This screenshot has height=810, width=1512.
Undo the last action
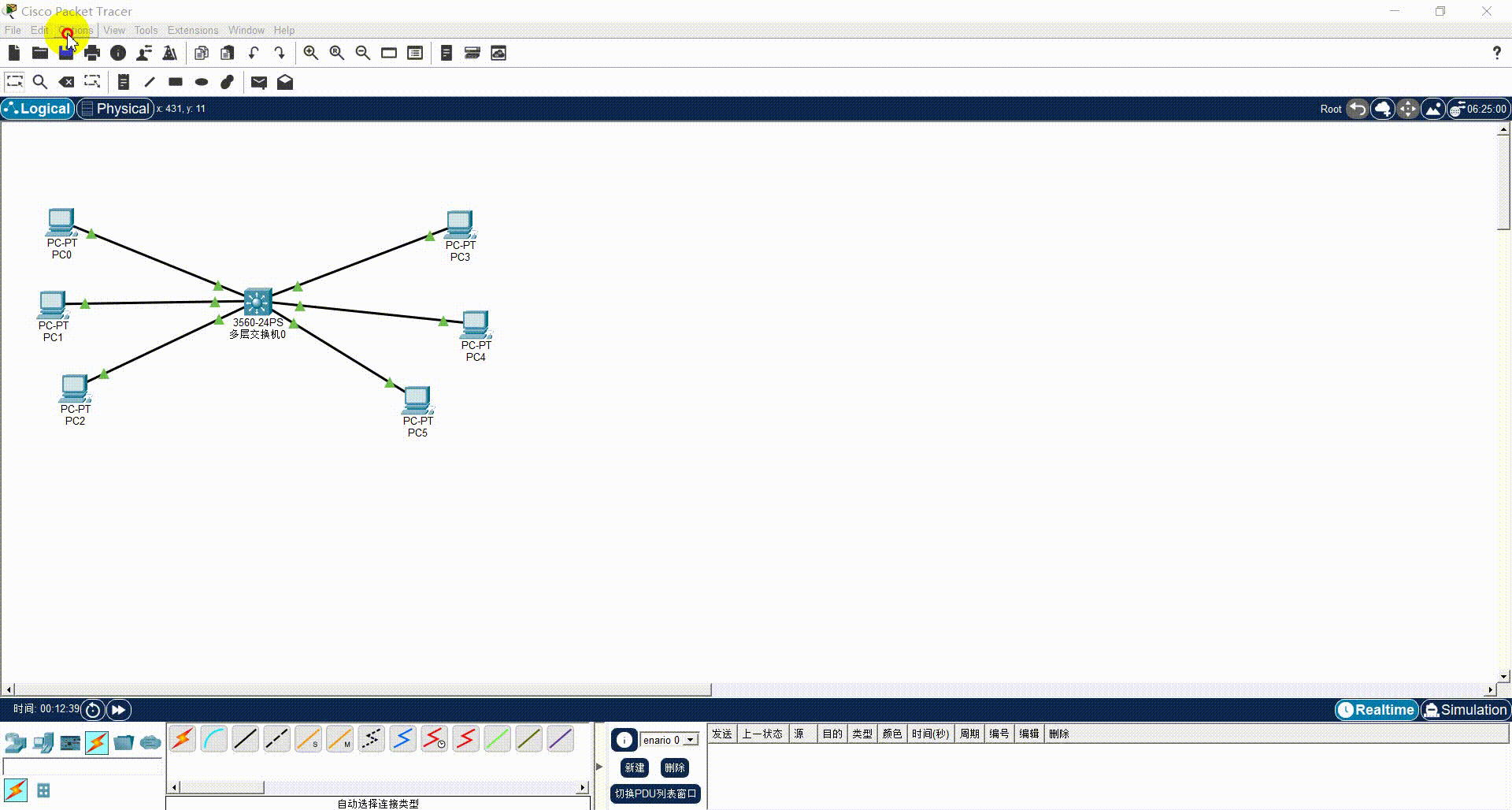point(254,53)
